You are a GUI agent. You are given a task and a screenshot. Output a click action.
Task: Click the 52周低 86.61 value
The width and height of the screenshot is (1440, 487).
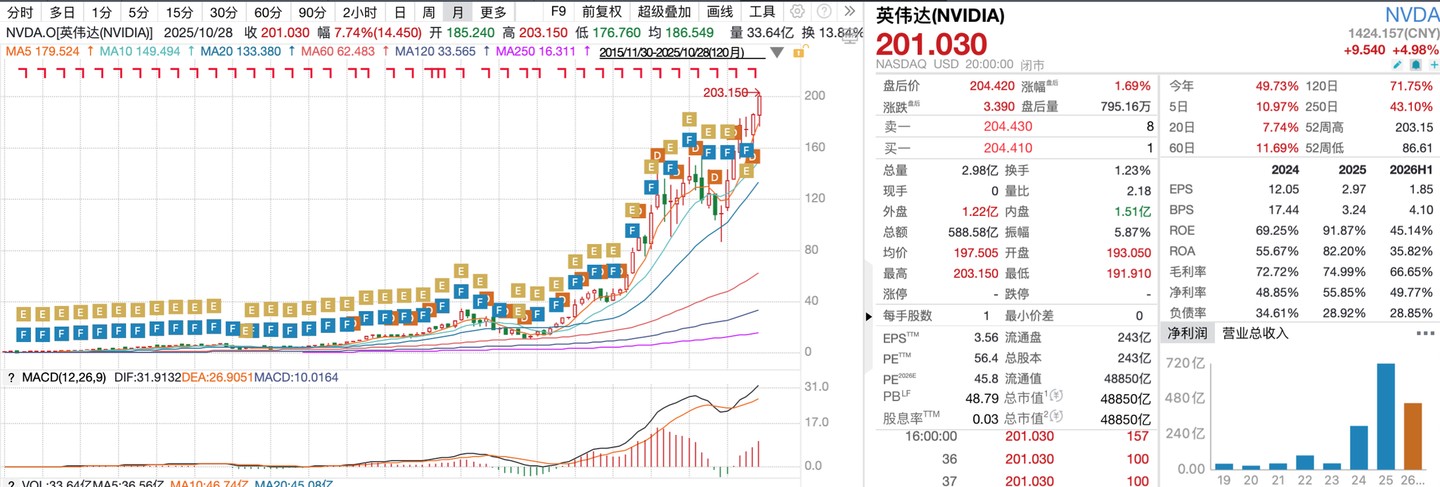[1419, 148]
